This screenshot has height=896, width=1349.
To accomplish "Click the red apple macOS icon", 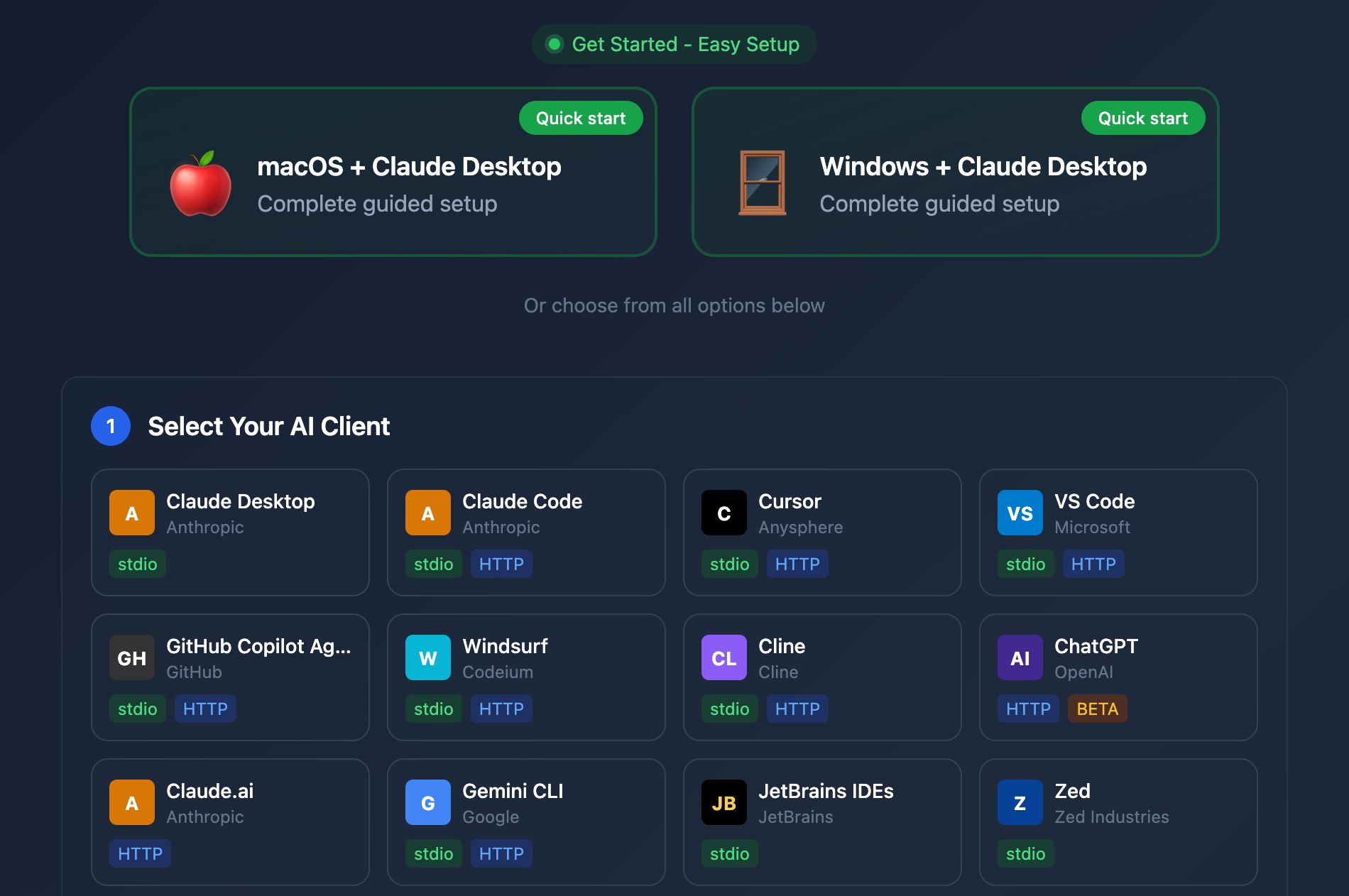I will (x=201, y=183).
